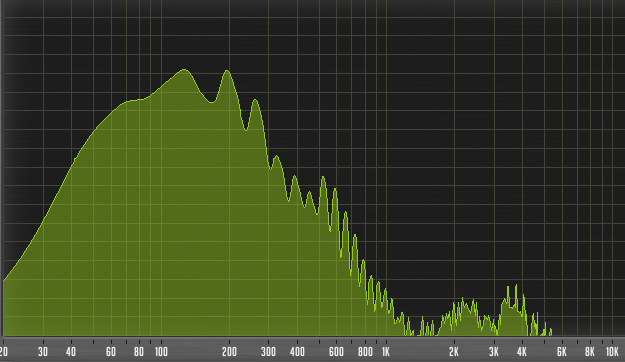This screenshot has height=362, width=625.
Task: Click the 80 Hz frequency axis label
Action: pyautogui.click(x=139, y=352)
